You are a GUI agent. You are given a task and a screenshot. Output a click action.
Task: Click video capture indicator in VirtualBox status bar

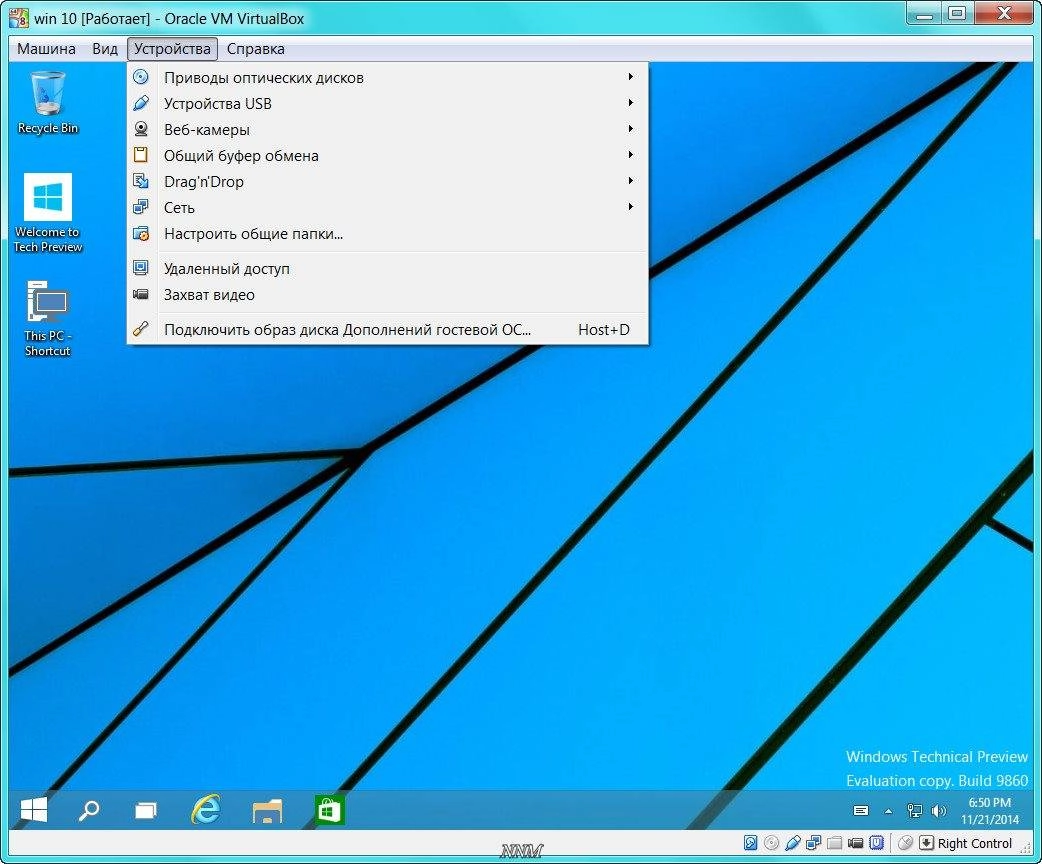[x=856, y=843]
